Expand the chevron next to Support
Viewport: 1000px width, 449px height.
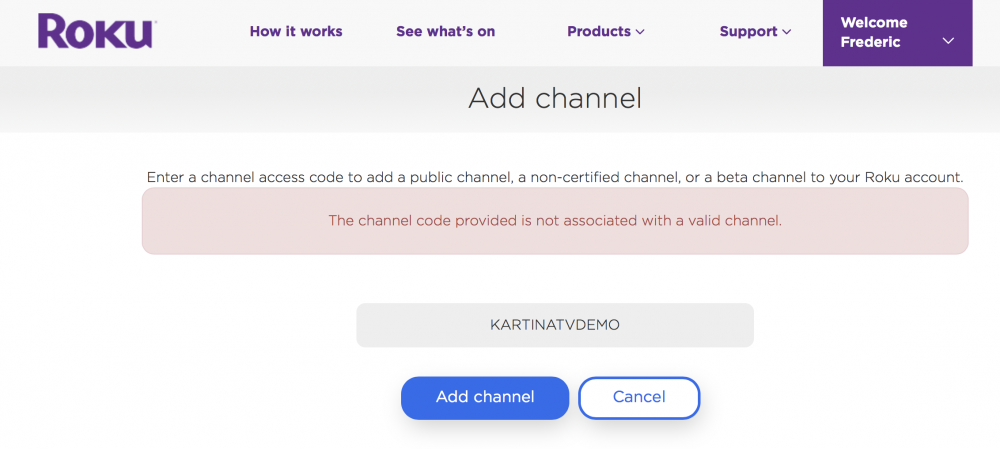(787, 32)
